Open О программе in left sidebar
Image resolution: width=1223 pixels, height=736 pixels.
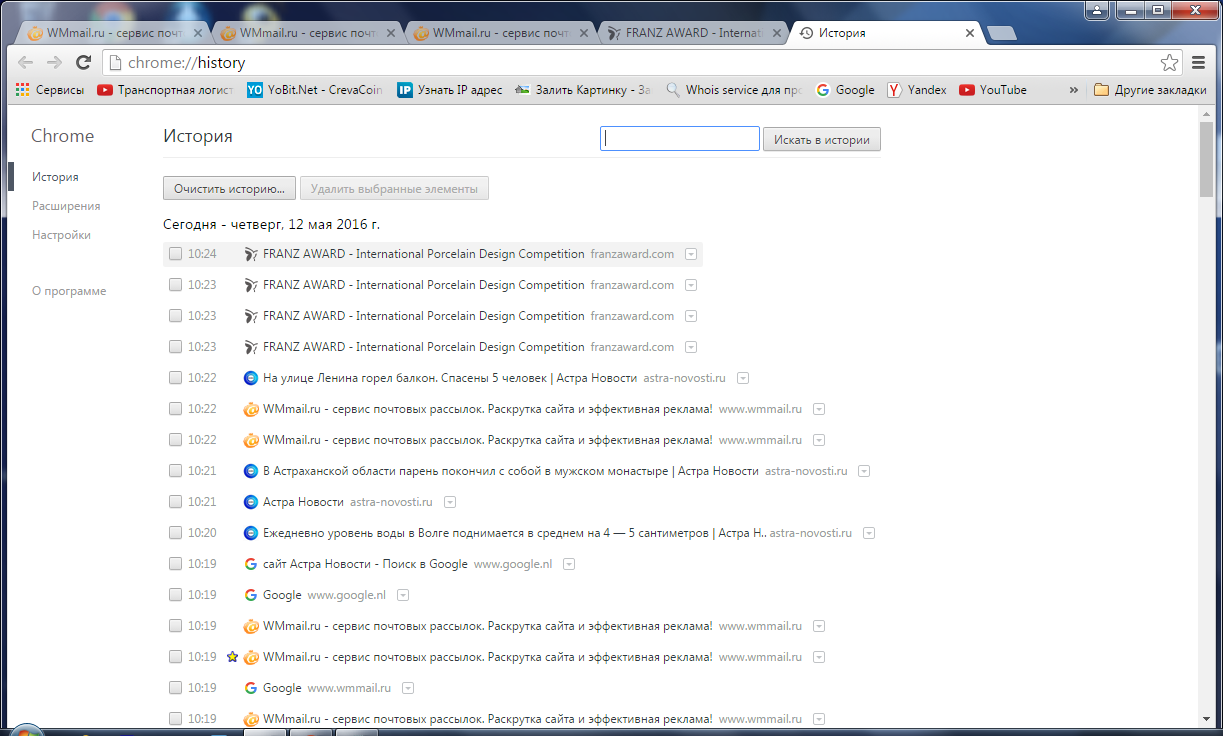tap(69, 291)
